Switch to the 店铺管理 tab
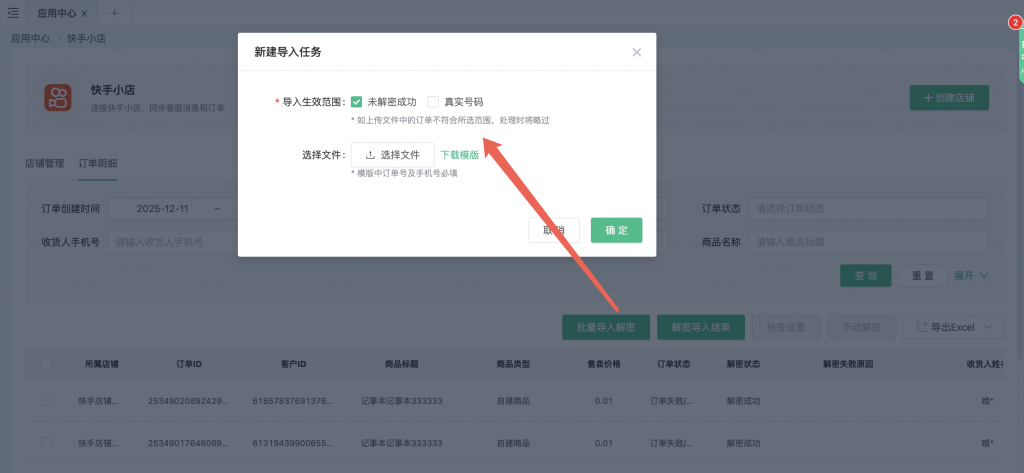The width and height of the screenshot is (1024, 473). (44, 163)
